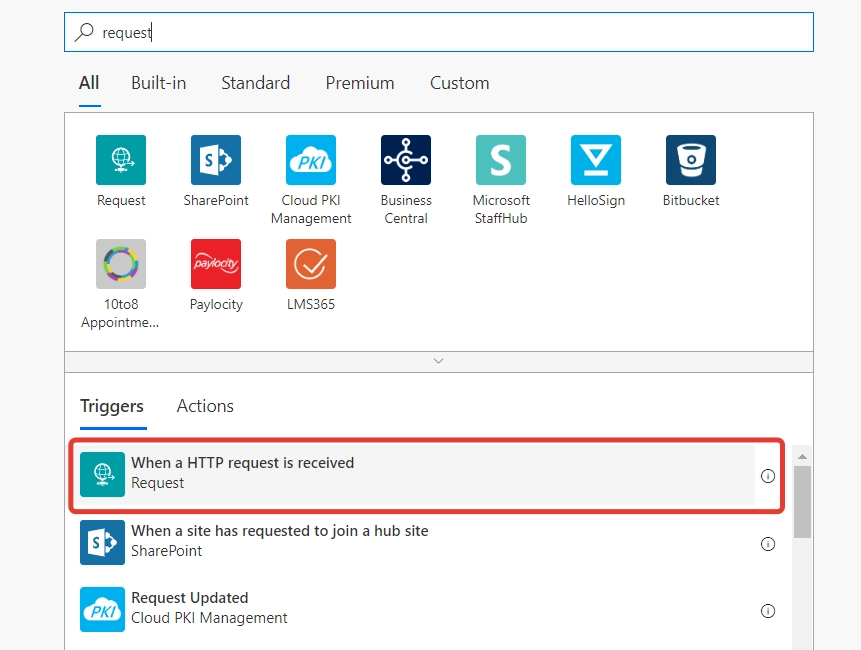Click the scrollbar up arrow
The height and width of the screenshot is (650, 861).
[x=802, y=457]
